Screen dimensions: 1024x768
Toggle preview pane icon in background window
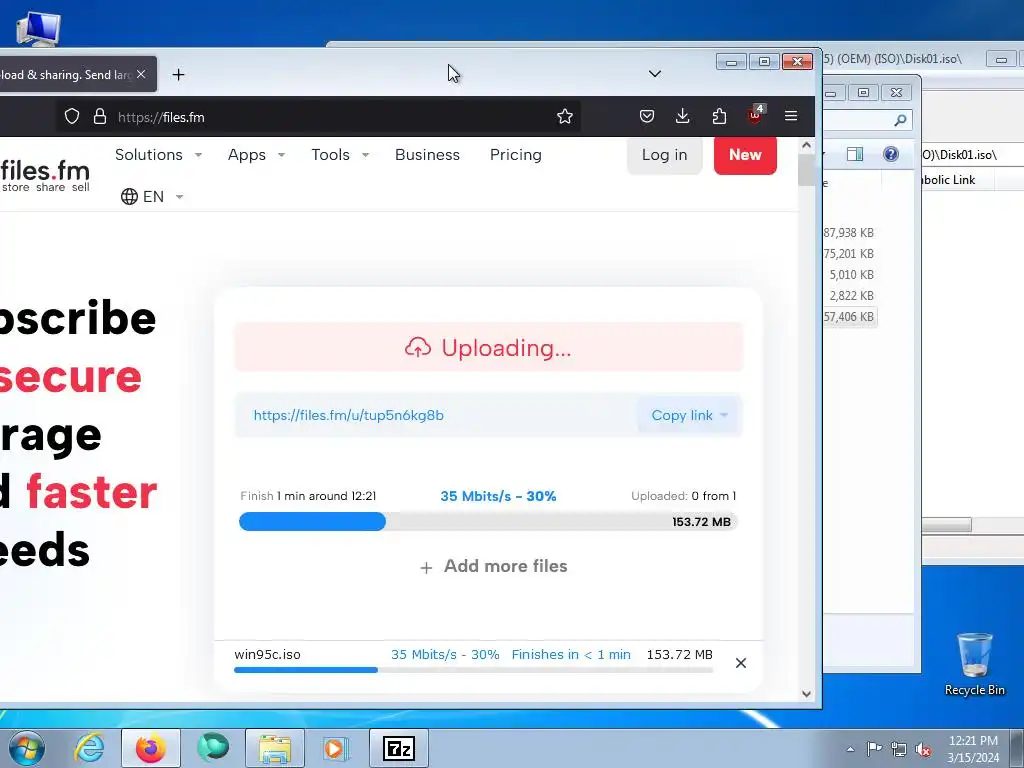tap(855, 154)
